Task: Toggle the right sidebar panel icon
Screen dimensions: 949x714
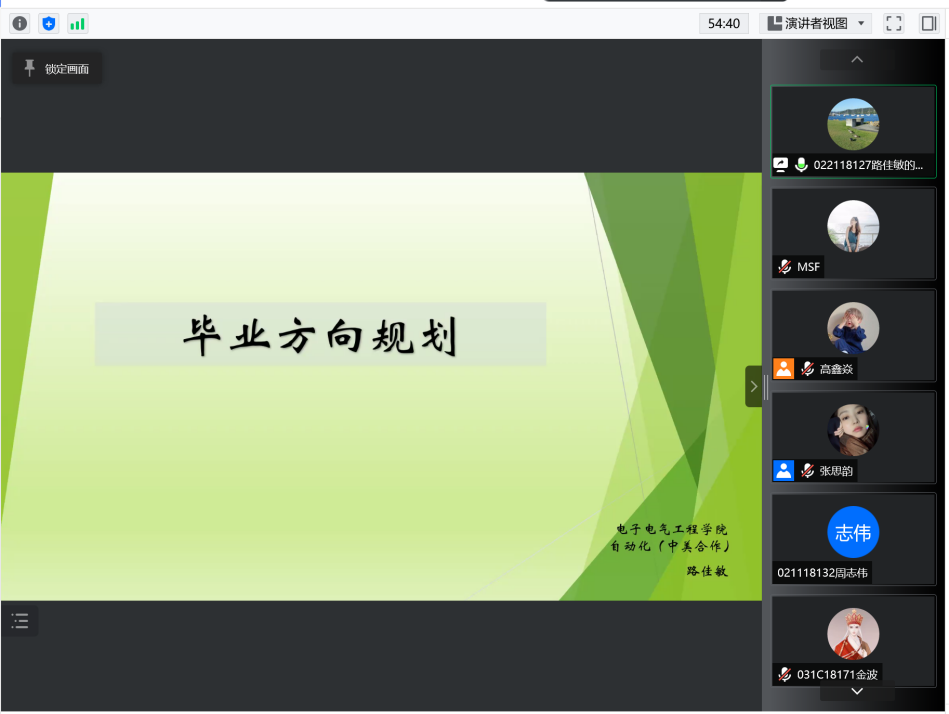Action: (928, 23)
